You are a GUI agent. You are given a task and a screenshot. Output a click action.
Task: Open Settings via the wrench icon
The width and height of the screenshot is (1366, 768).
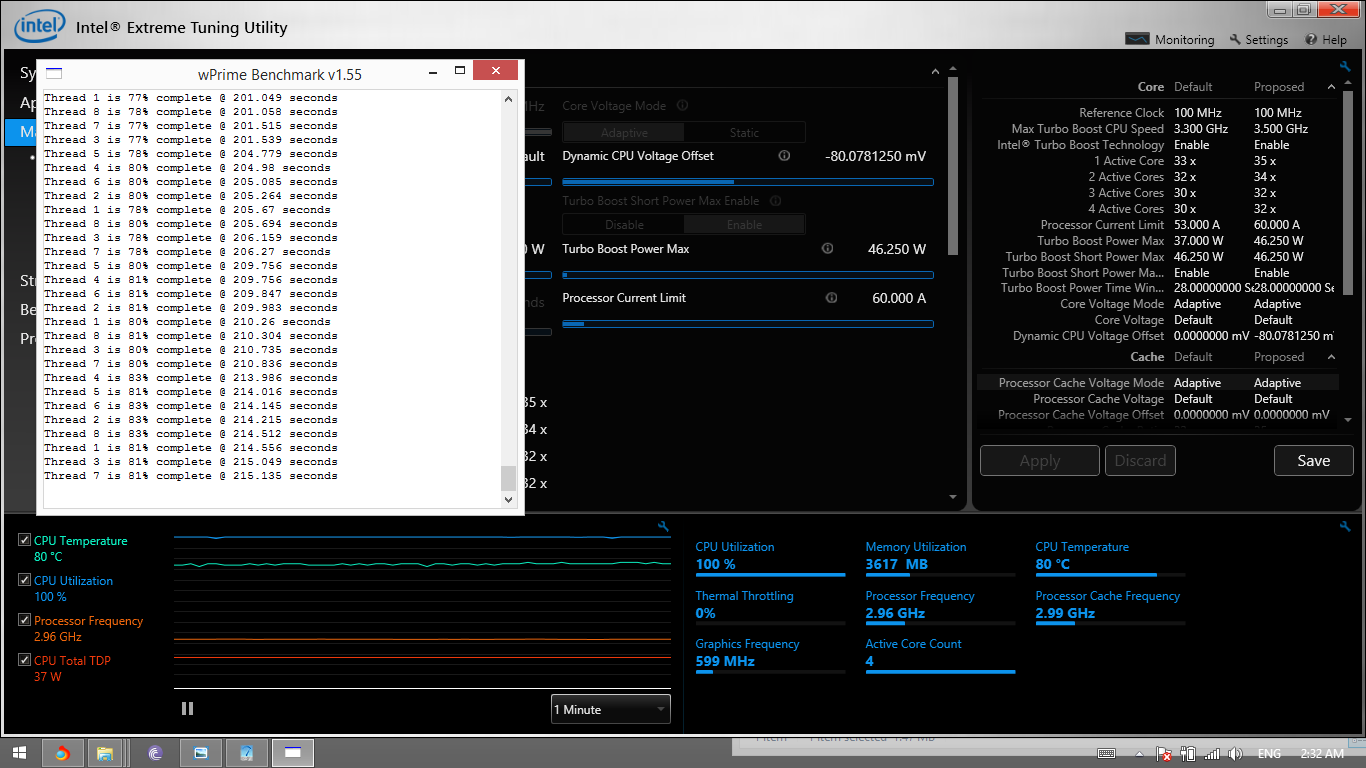coord(1236,40)
